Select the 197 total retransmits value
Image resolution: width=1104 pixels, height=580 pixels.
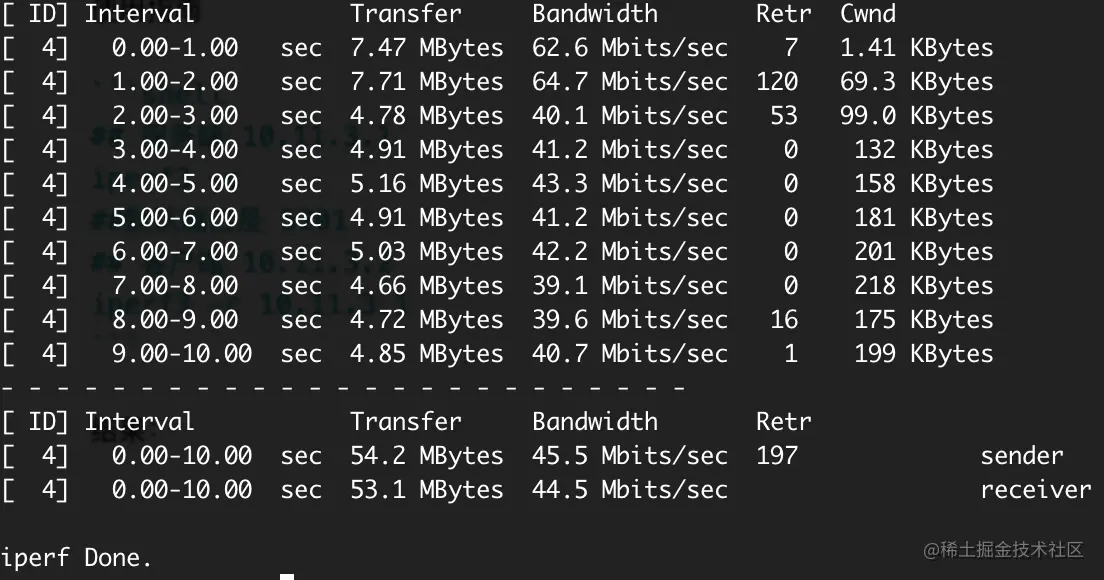point(777,456)
